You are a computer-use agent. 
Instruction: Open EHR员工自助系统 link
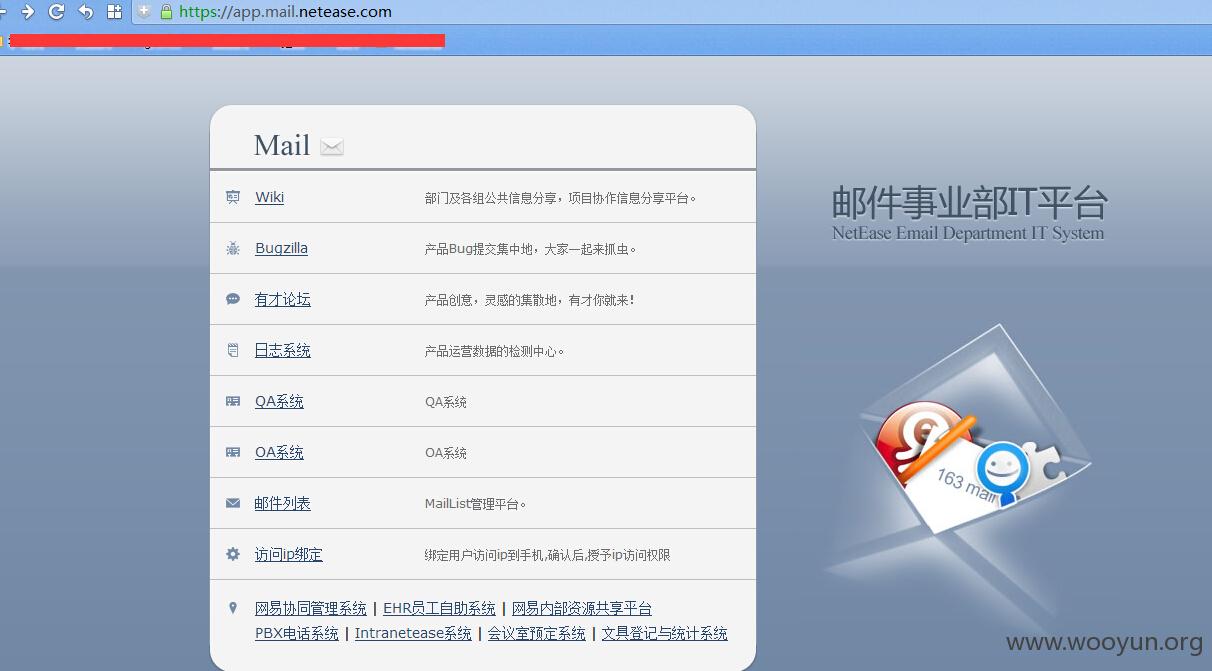point(439,608)
